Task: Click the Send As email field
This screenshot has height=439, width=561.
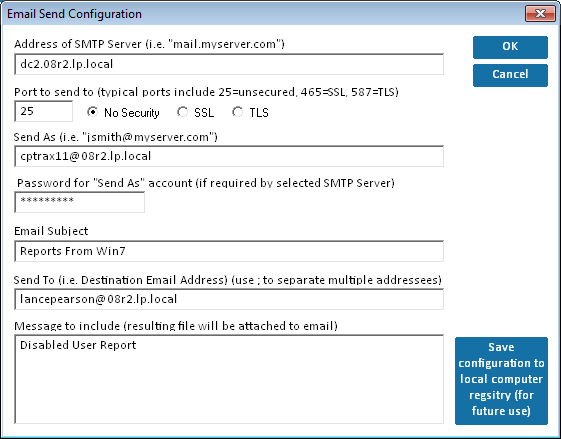Action: (x=229, y=156)
